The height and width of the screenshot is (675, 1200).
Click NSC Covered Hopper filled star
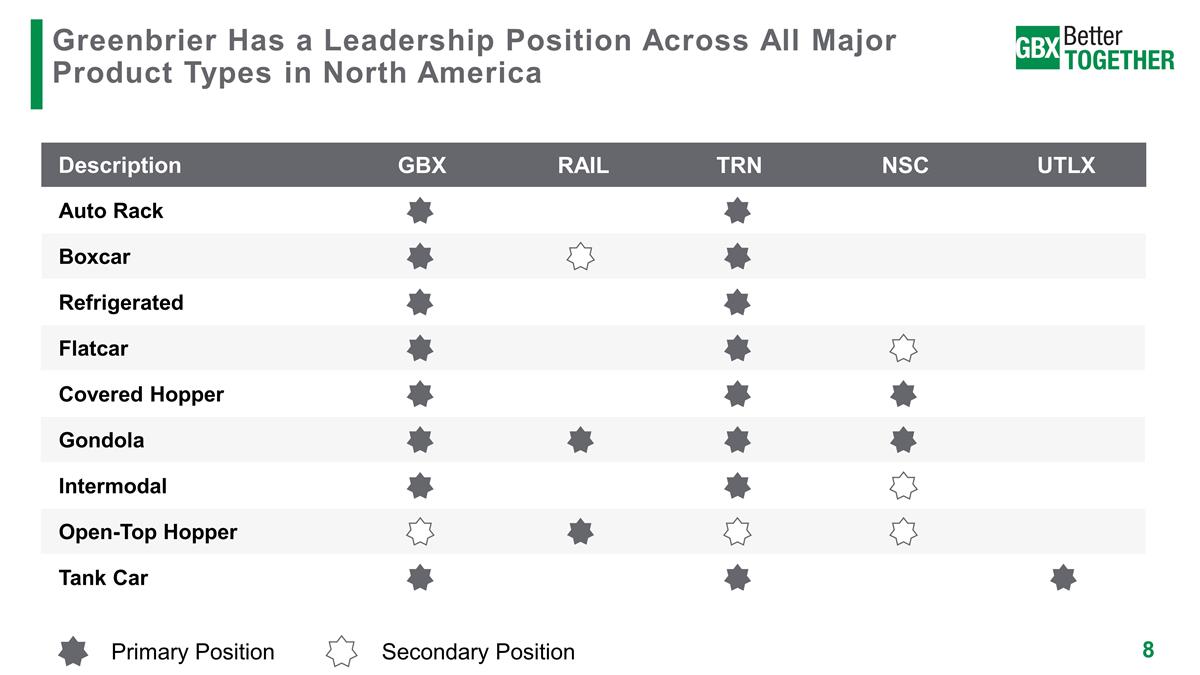point(903,394)
